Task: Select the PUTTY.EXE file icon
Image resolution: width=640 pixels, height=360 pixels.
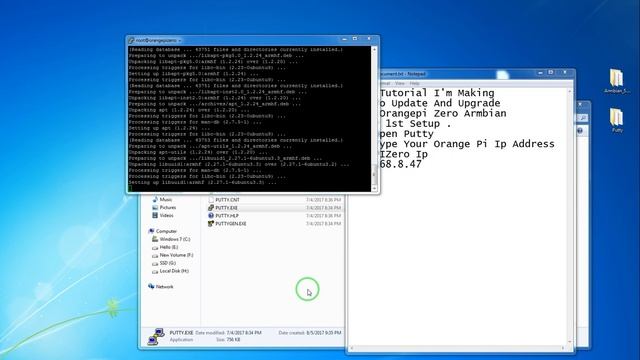Action: tap(211, 208)
